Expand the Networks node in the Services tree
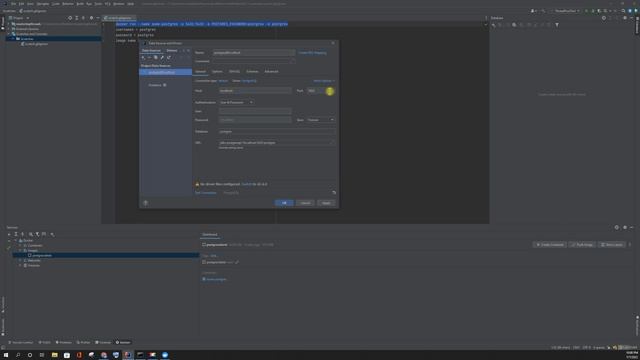 pyautogui.click(x=20, y=260)
